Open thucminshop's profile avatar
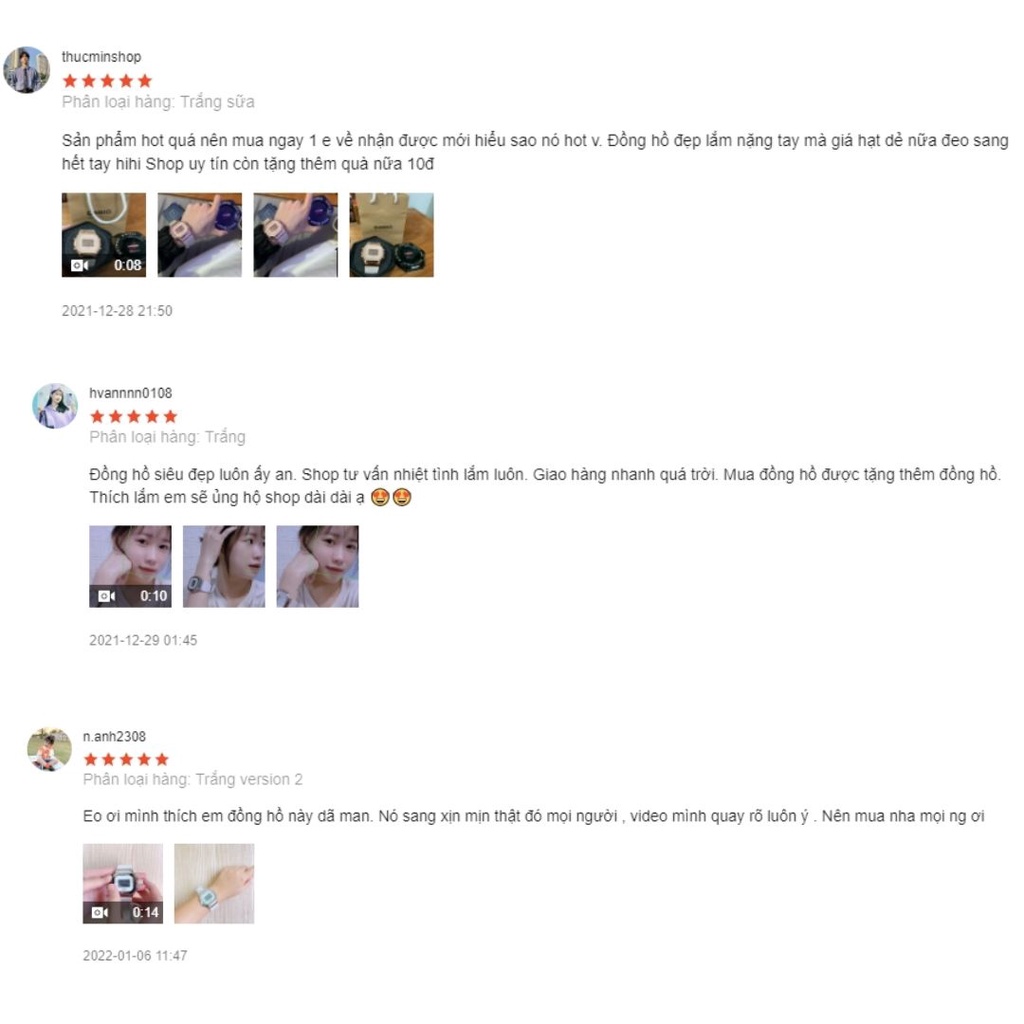Viewport: 1024px width, 1024px height. [27, 70]
